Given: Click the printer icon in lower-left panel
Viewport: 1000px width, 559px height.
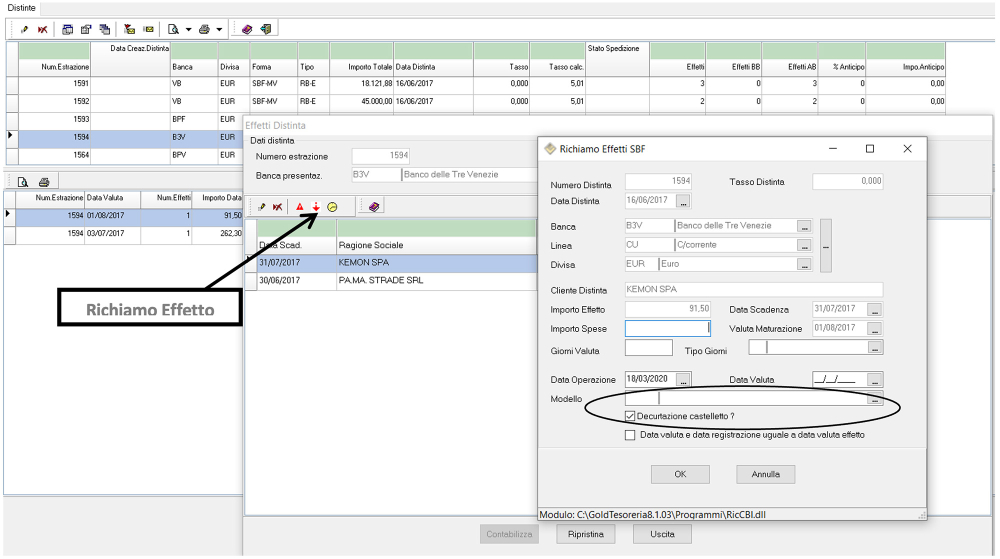Looking at the screenshot, I should [x=43, y=182].
